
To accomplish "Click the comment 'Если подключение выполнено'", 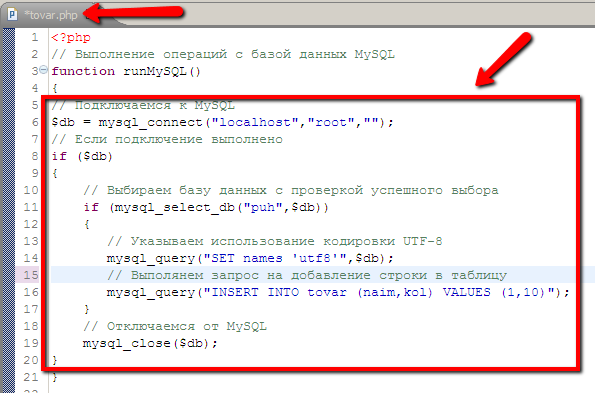I will click(167, 139).
